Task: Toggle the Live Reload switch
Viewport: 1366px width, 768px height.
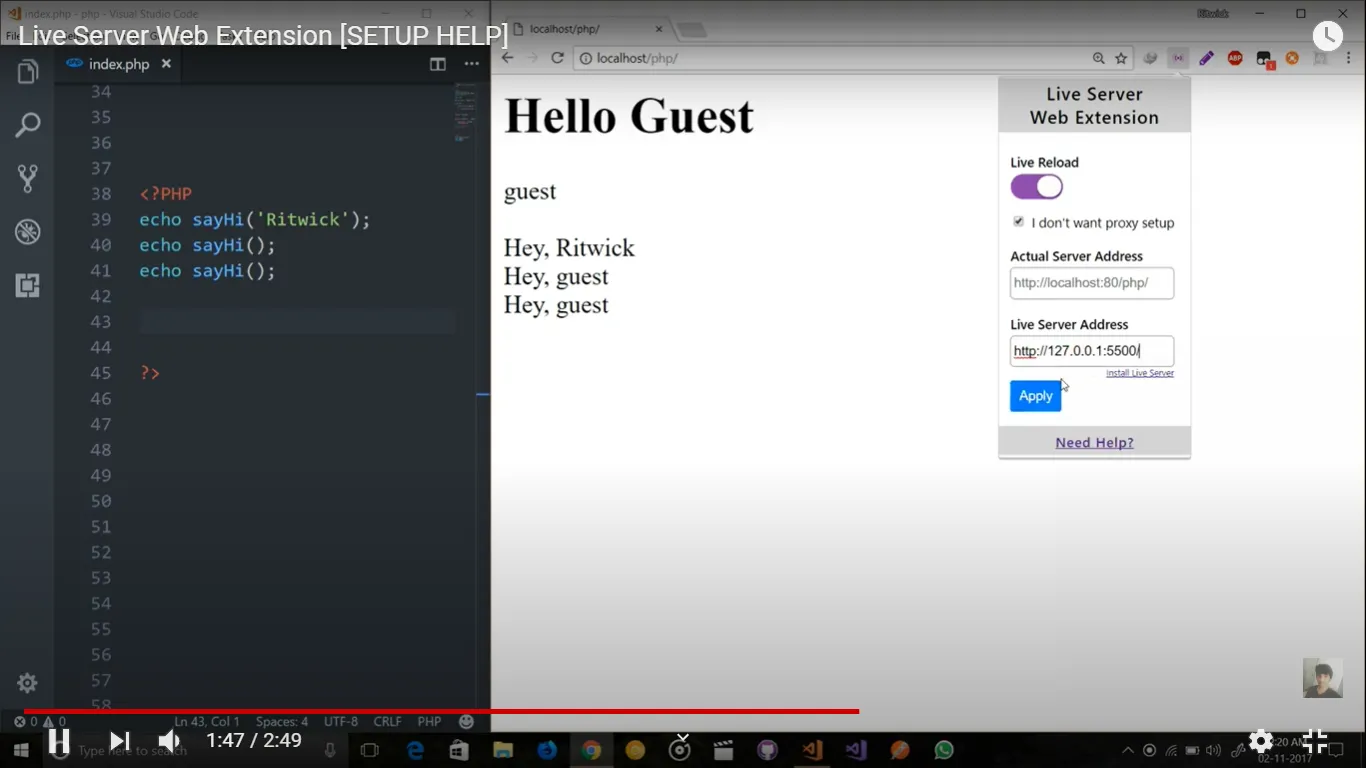Action: (1036, 187)
